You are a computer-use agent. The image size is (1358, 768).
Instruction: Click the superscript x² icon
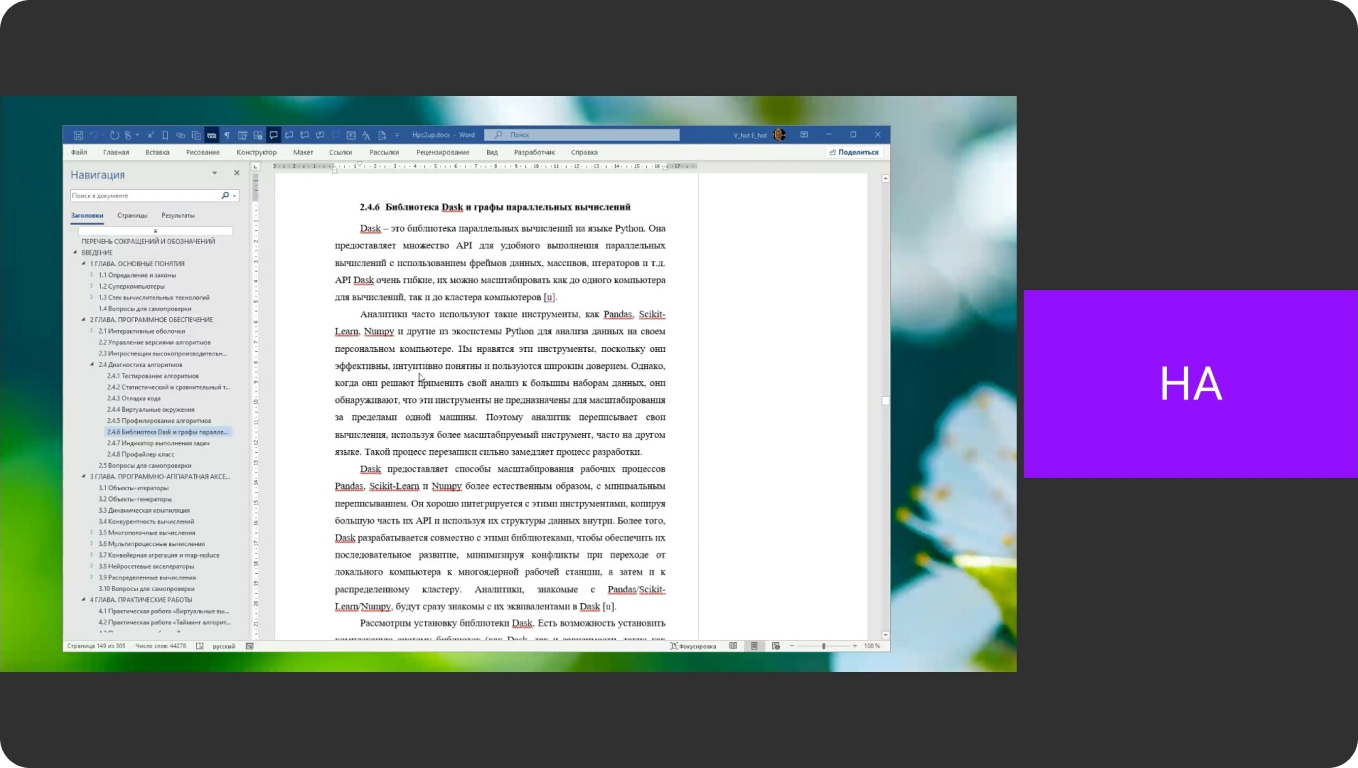point(150,135)
